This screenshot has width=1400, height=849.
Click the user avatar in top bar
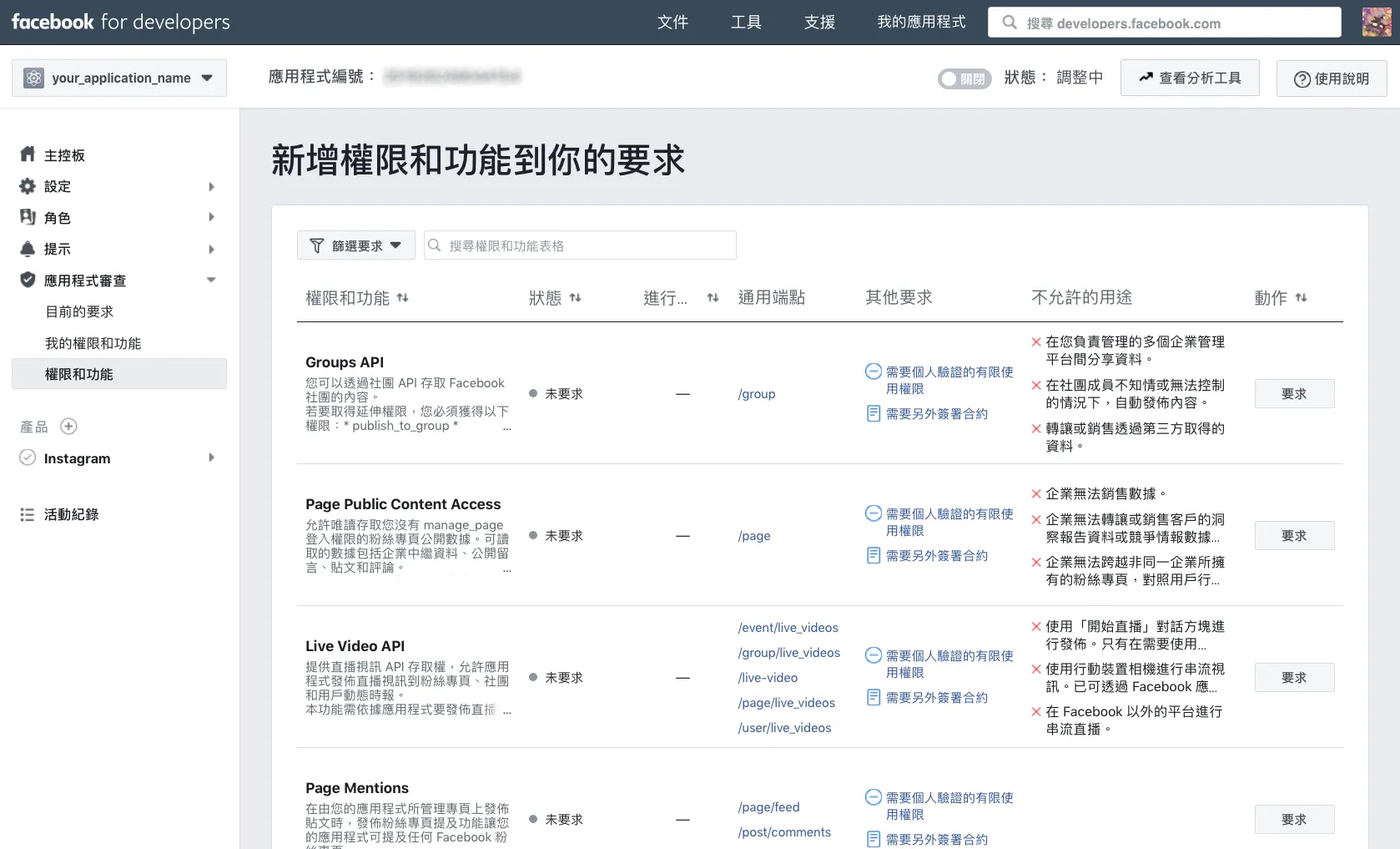coord(1377,22)
